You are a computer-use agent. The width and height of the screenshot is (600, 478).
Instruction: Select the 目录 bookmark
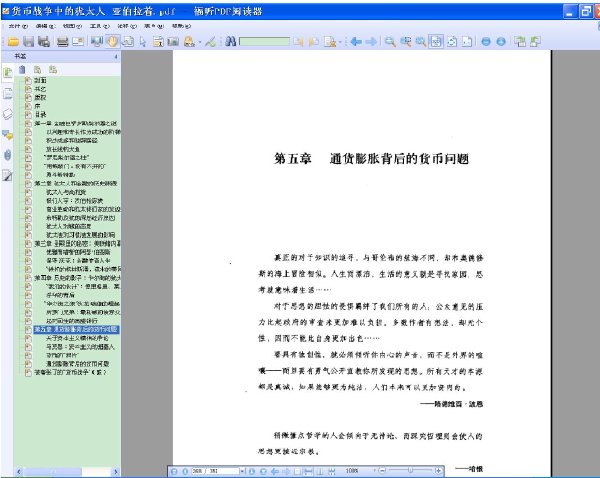pos(40,114)
